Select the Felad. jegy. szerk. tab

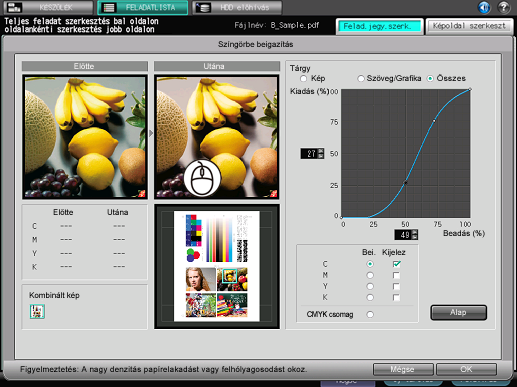click(380, 26)
